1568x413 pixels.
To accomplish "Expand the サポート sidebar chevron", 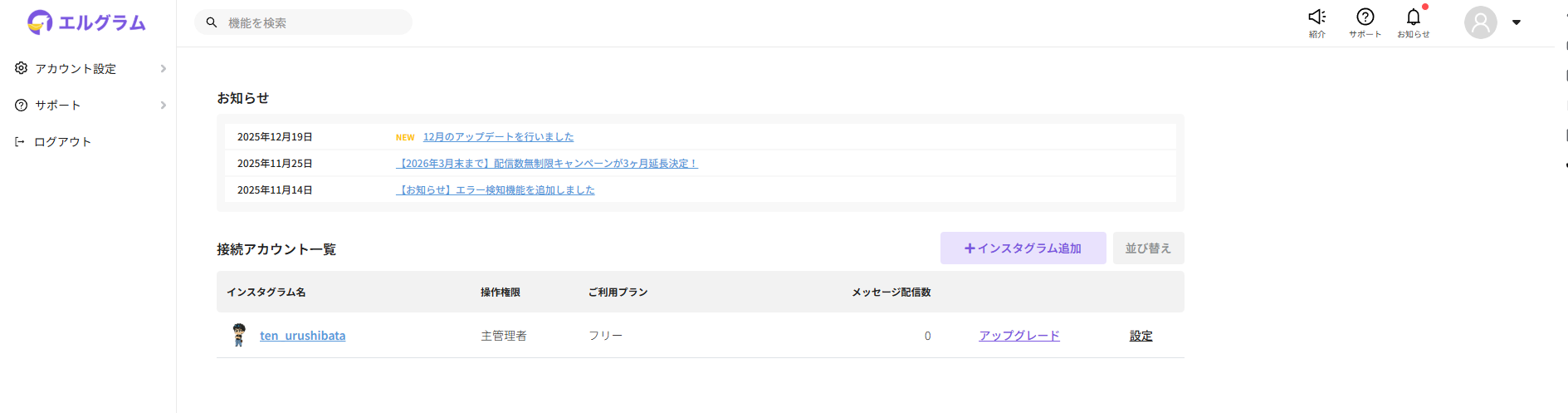I will (x=163, y=106).
